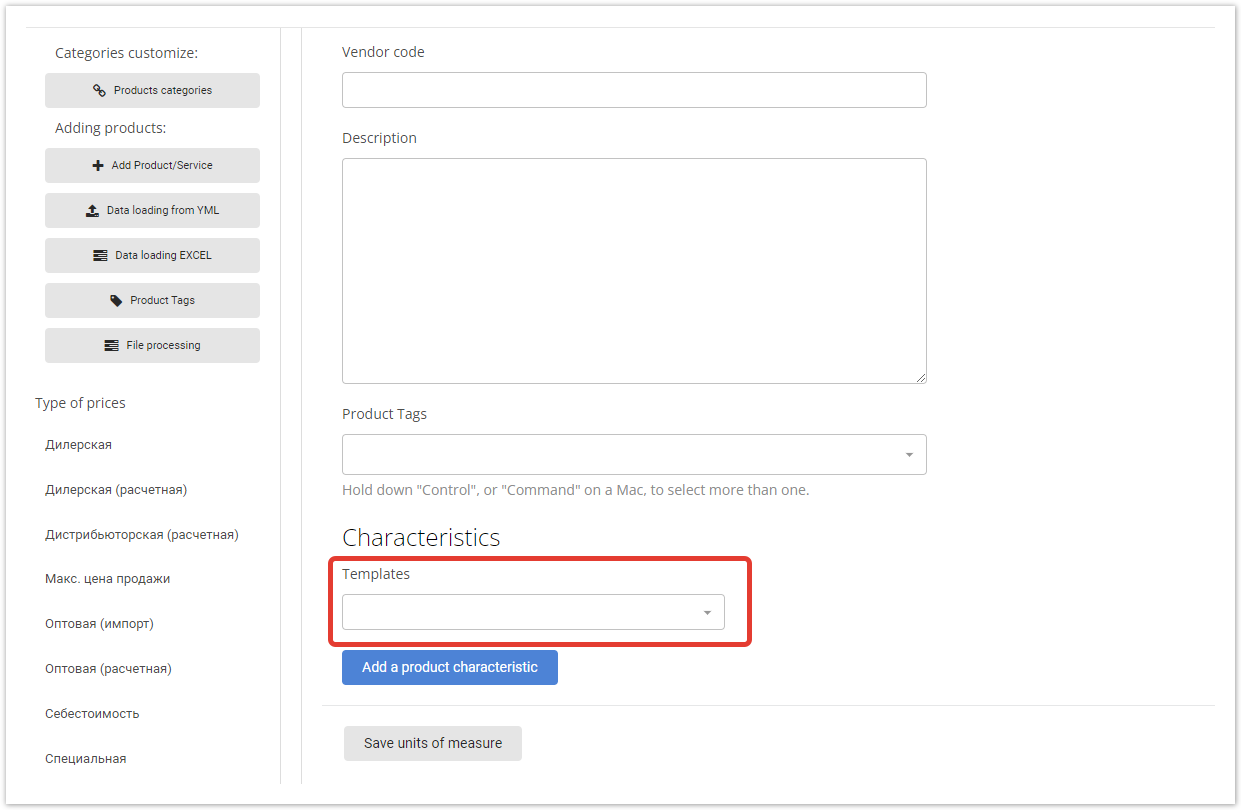Click the table icon on Data loading EXCEL

[100, 255]
